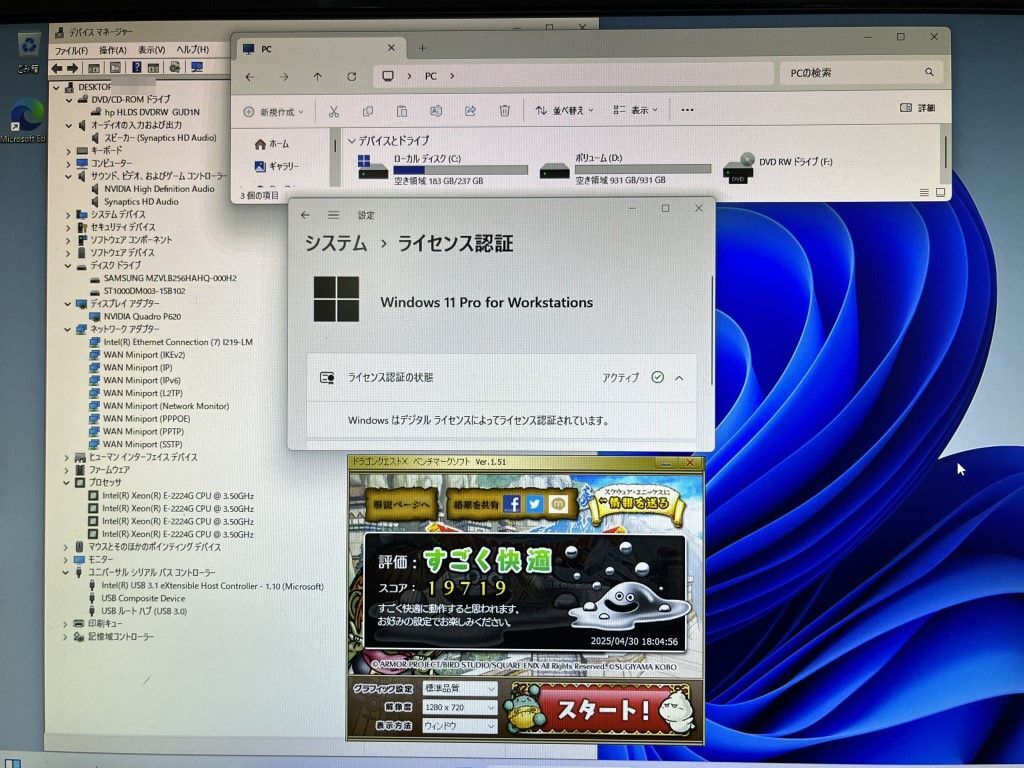This screenshot has height=768, width=1024.
Task: Open the 表示 view dropdown in Explorer
Action: point(635,110)
